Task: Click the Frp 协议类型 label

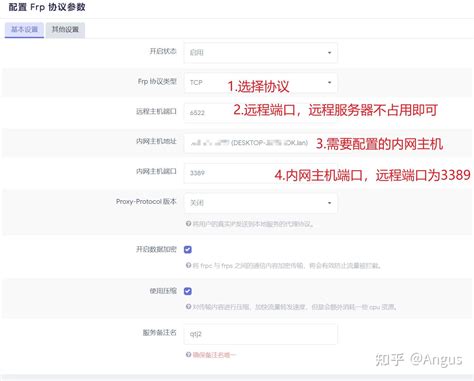Action: click(157, 82)
